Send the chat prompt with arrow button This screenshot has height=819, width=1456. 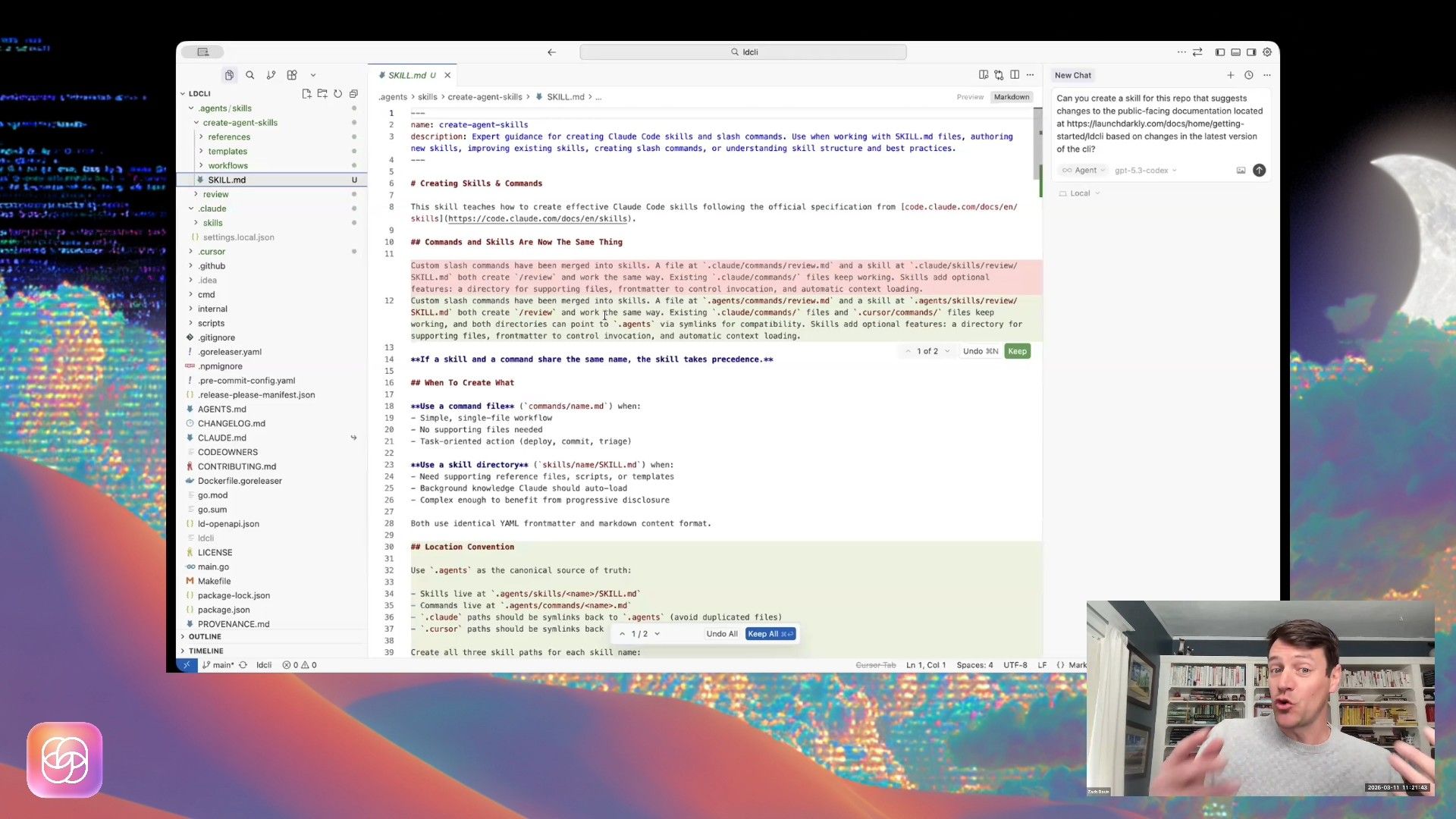coord(1259,171)
